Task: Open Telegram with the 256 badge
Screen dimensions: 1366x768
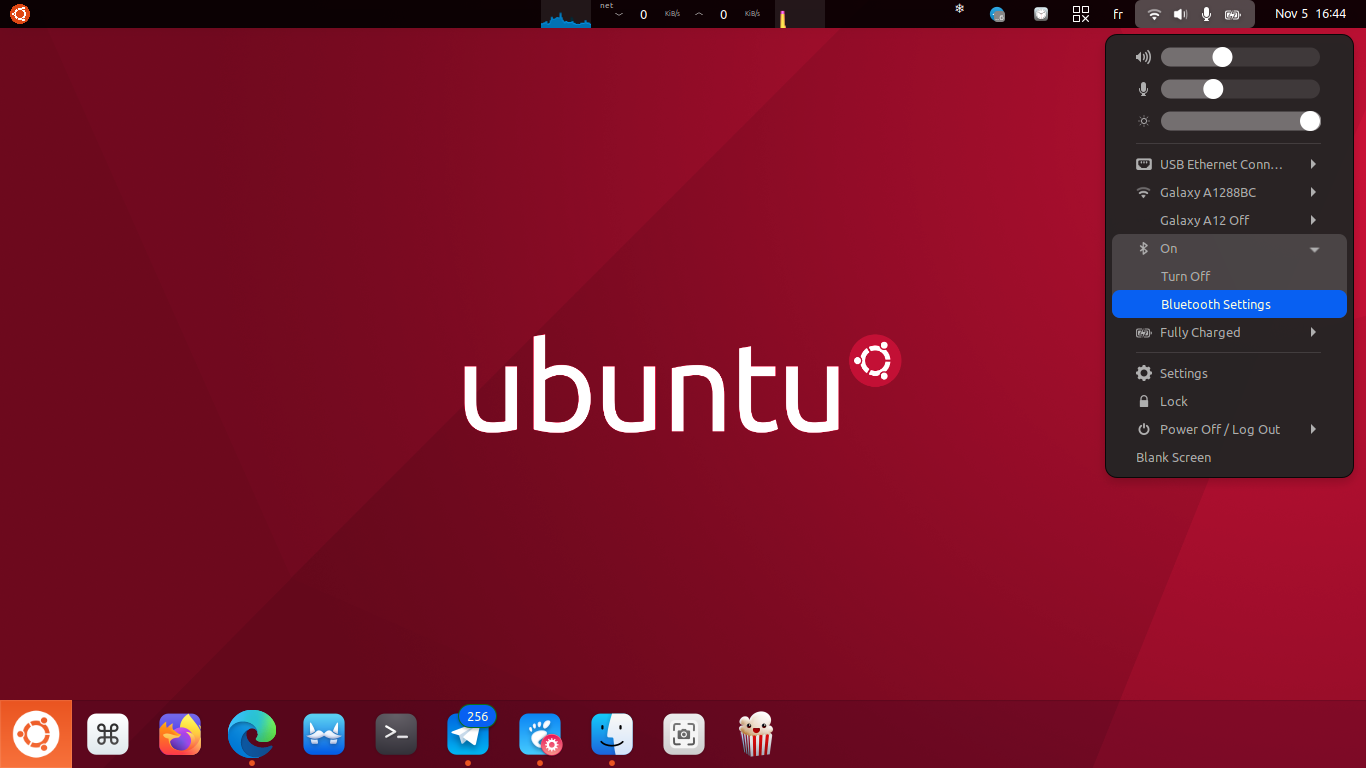Action: pos(468,735)
